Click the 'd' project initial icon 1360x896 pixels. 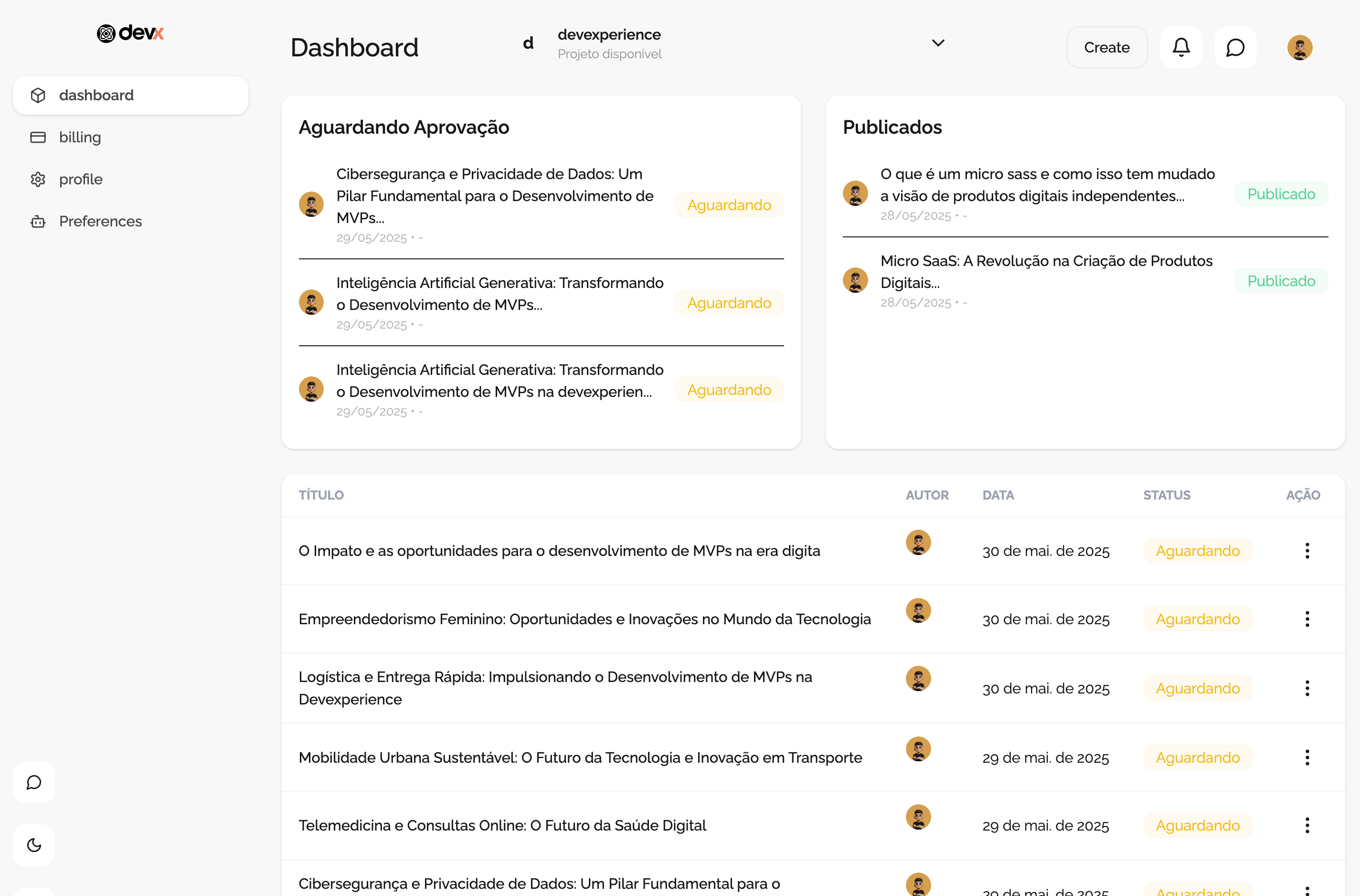pyautogui.click(x=529, y=43)
